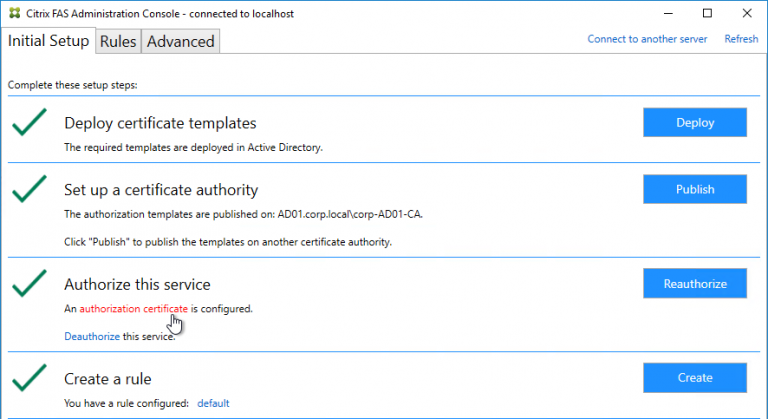This screenshot has height=419, width=768.
Task: Open the Rules tab
Action: coord(118,41)
